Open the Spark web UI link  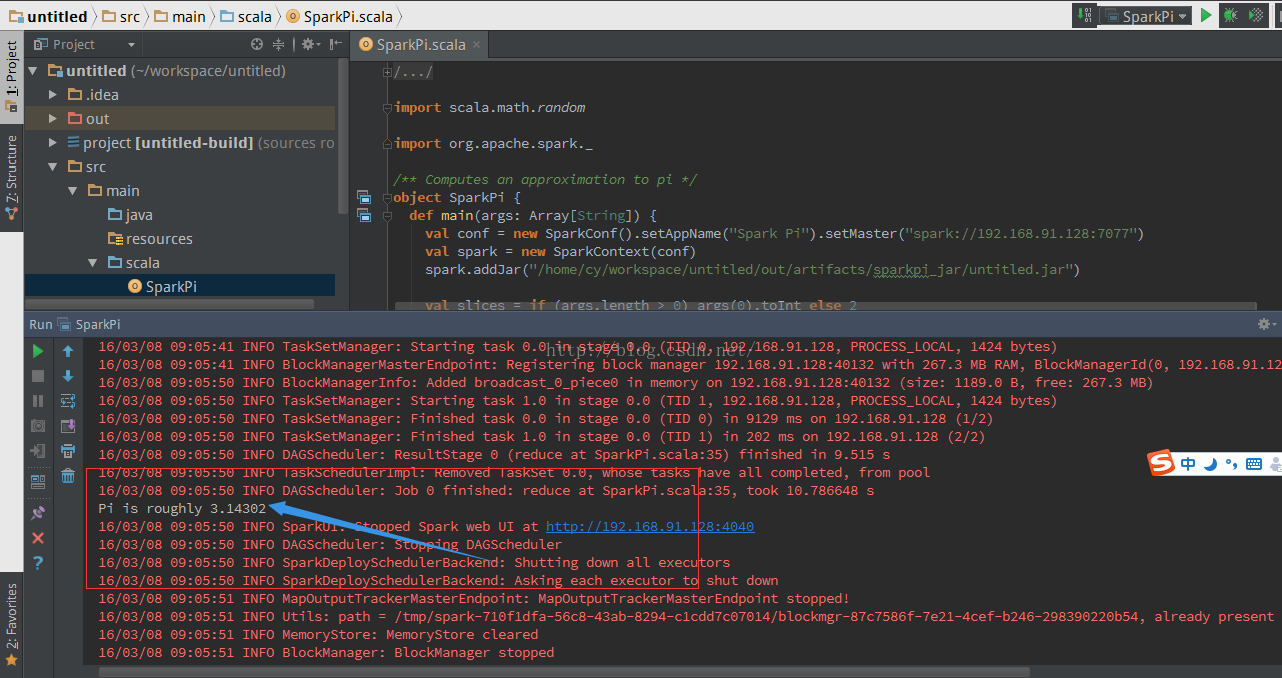(650, 526)
